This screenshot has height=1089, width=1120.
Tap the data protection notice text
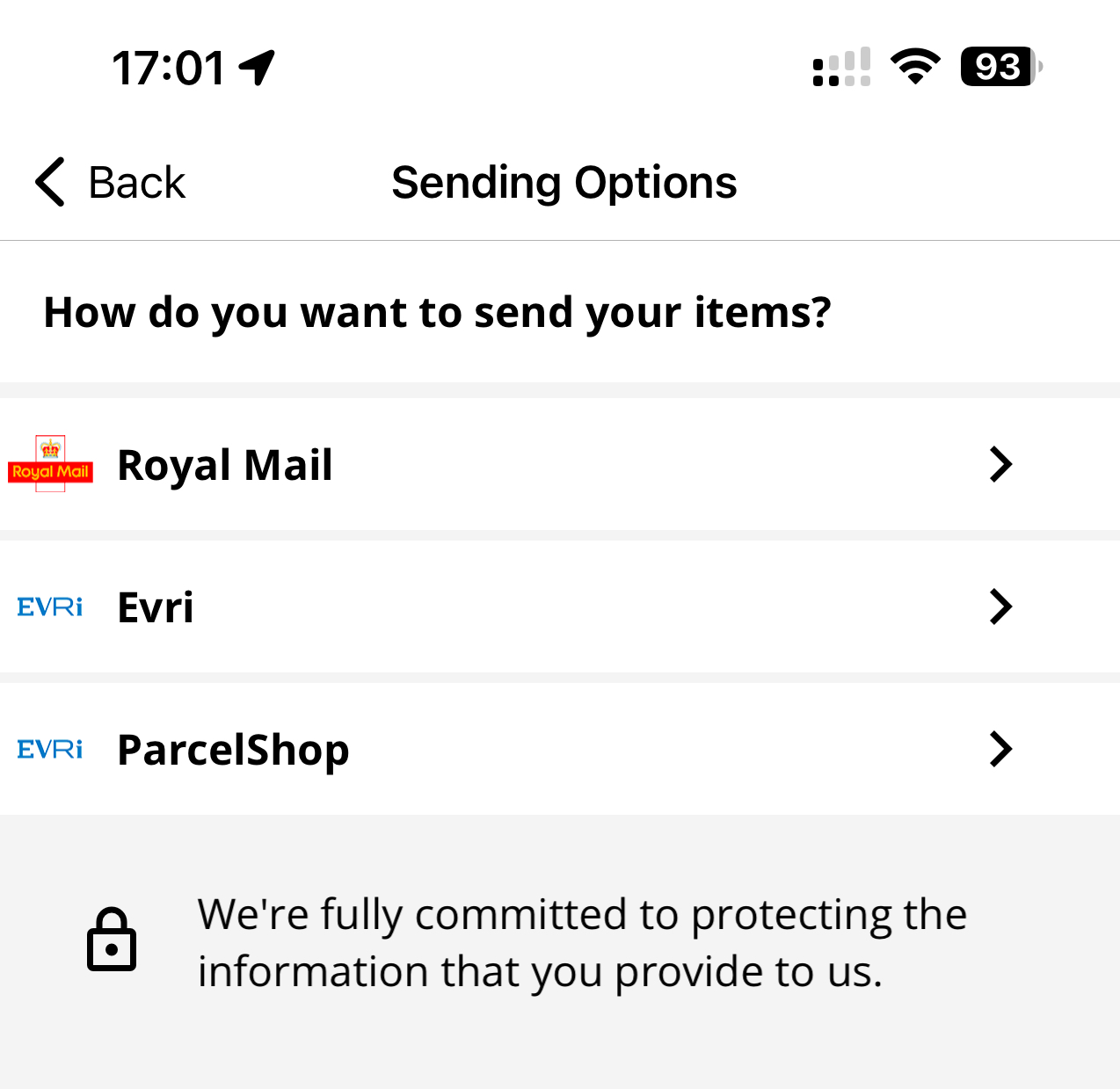point(582,942)
